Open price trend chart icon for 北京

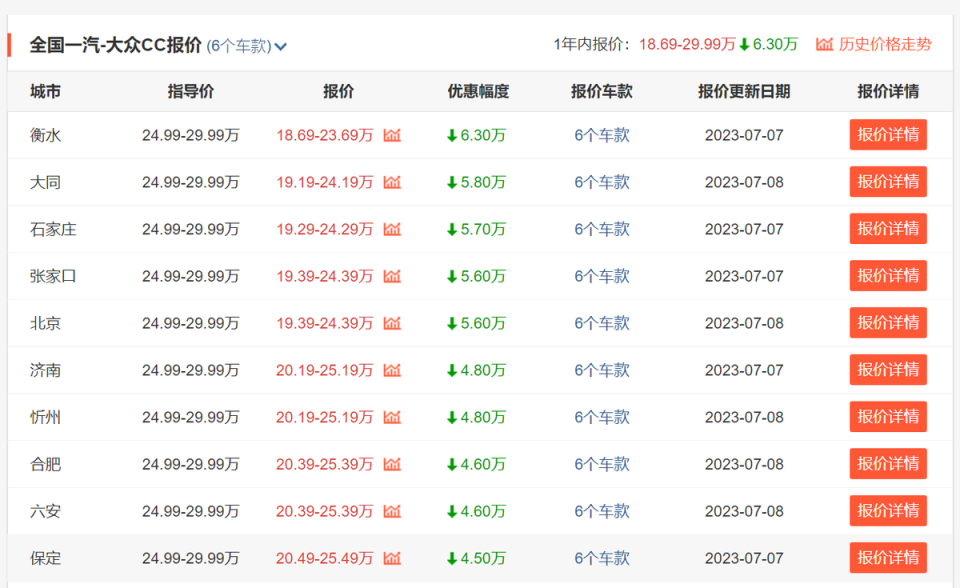tap(392, 323)
